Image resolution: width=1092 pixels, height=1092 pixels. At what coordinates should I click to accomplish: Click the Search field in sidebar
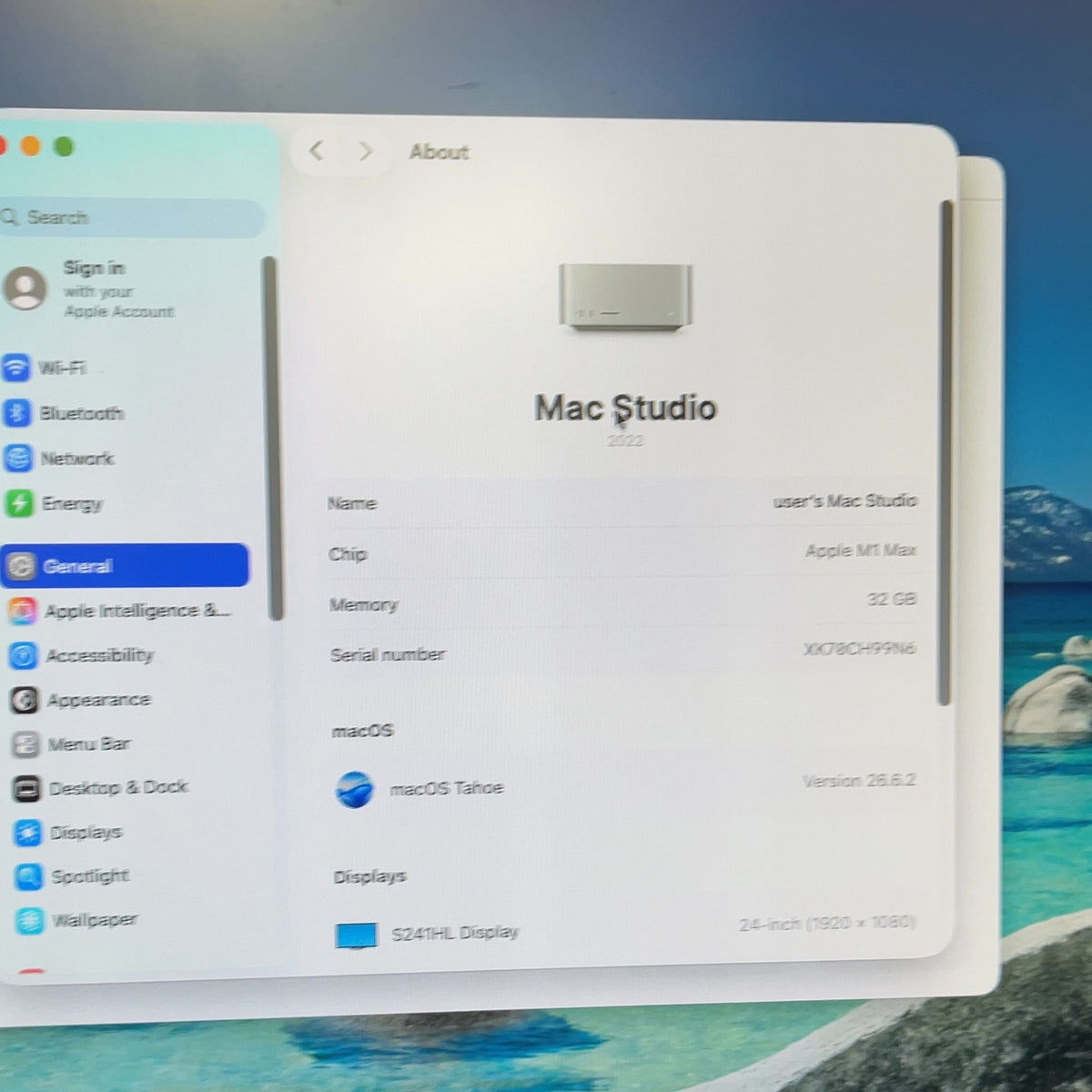coord(130,218)
